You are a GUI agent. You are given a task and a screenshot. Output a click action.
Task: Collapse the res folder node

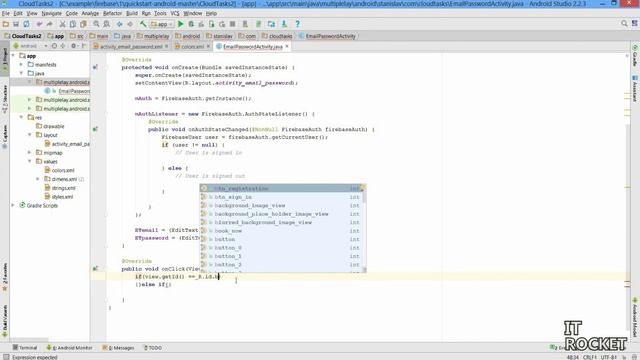21,118
